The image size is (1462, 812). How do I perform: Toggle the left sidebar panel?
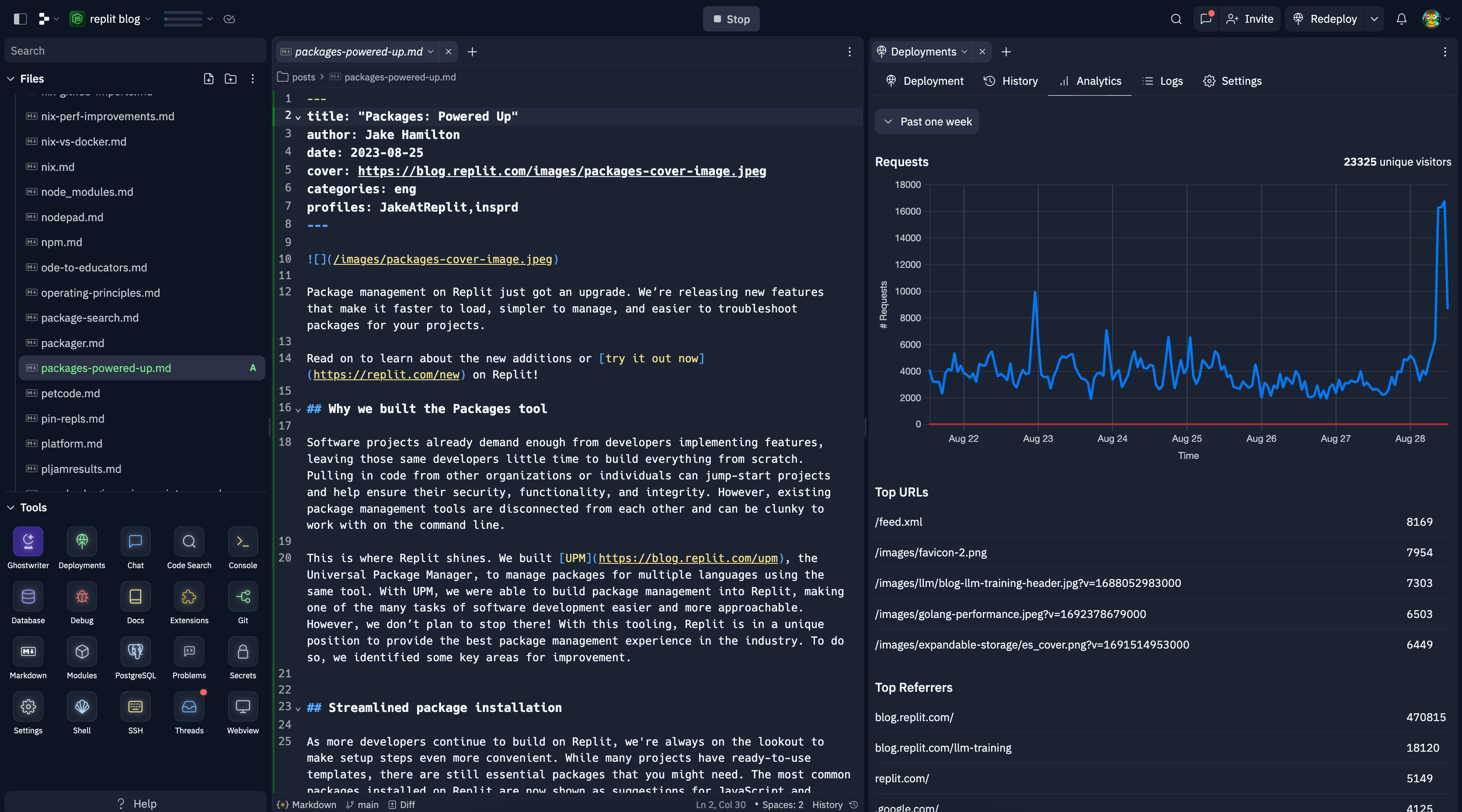pyautogui.click(x=21, y=19)
